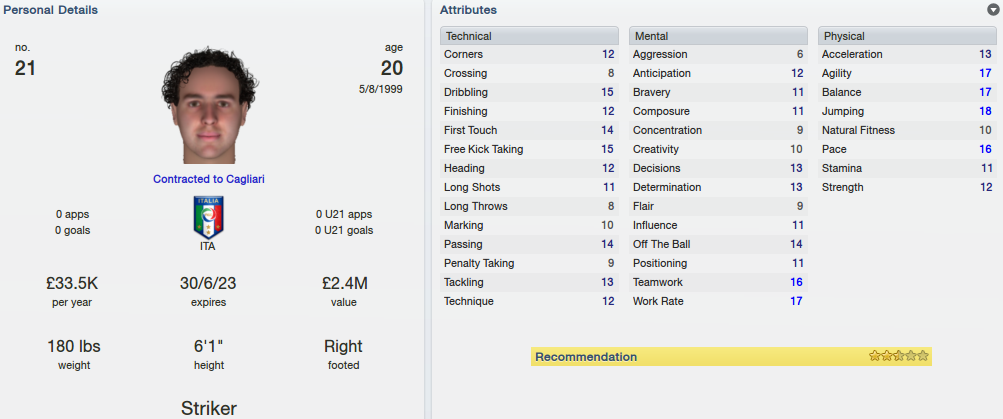
Task: Select the Technical attributes header
Action: [530, 36]
